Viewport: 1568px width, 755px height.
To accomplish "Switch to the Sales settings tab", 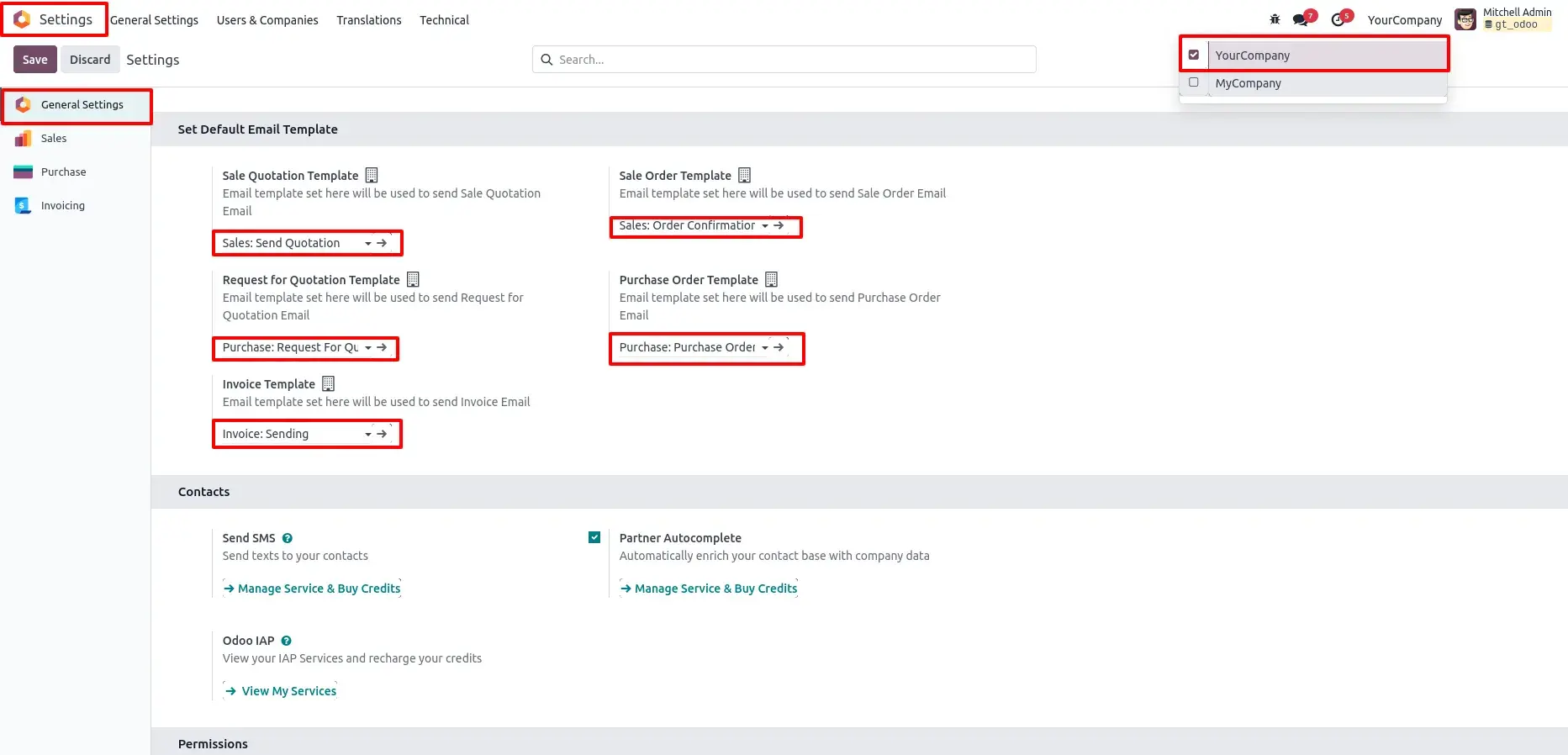I will pyautogui.click(x=76, y=138).
